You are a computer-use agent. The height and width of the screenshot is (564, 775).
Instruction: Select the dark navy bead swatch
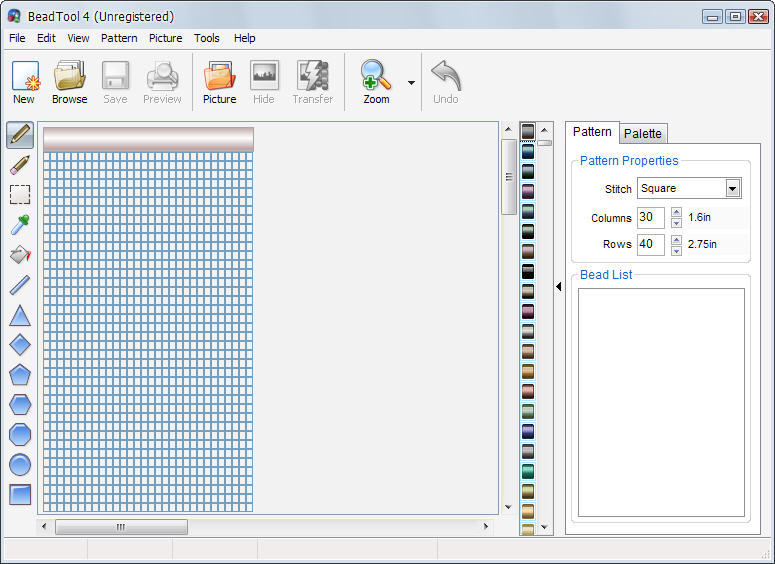click(528, 431)
